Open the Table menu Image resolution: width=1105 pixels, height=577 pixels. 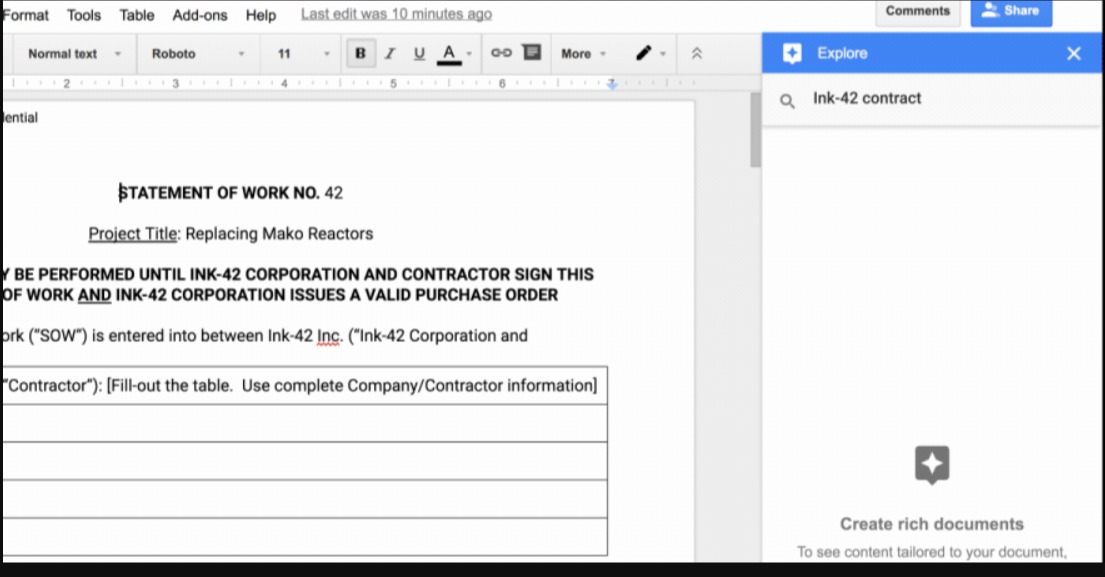tap(137, 15)
